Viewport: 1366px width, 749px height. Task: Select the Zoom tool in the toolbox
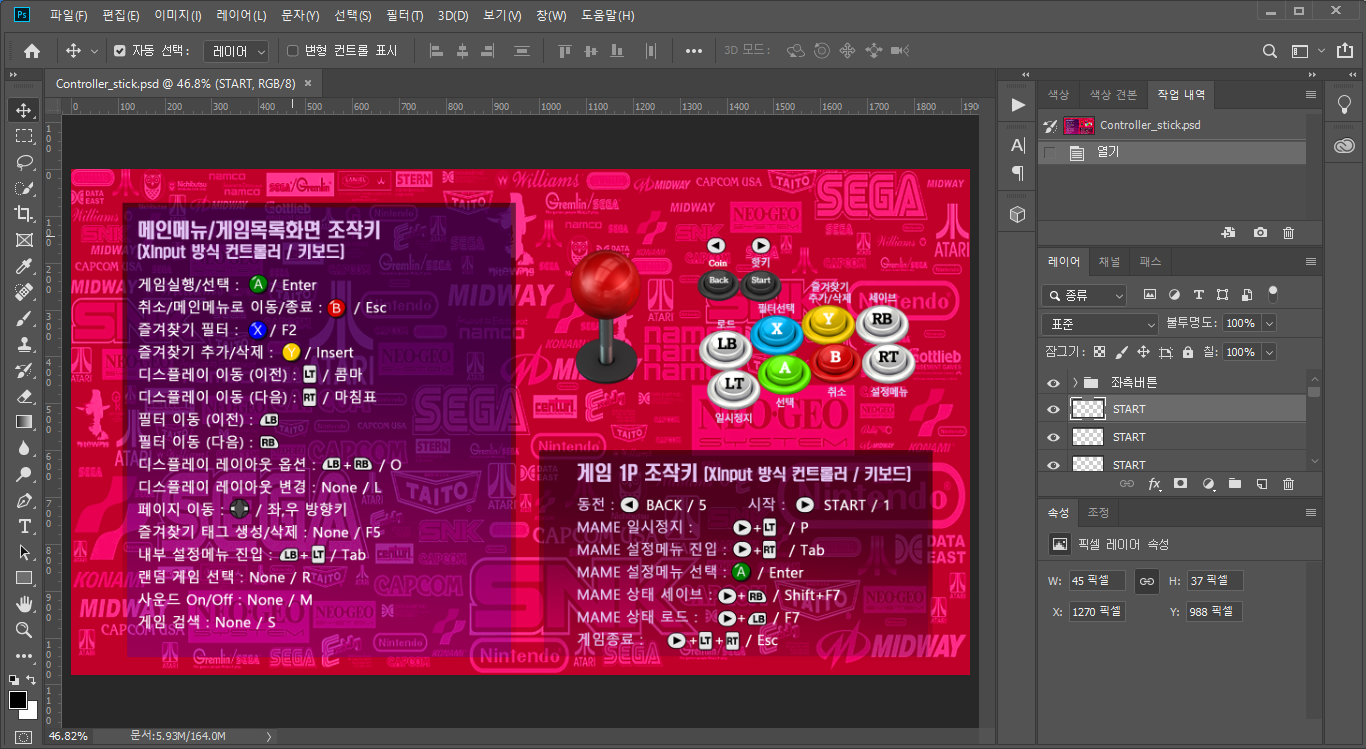tap(24, 630)
